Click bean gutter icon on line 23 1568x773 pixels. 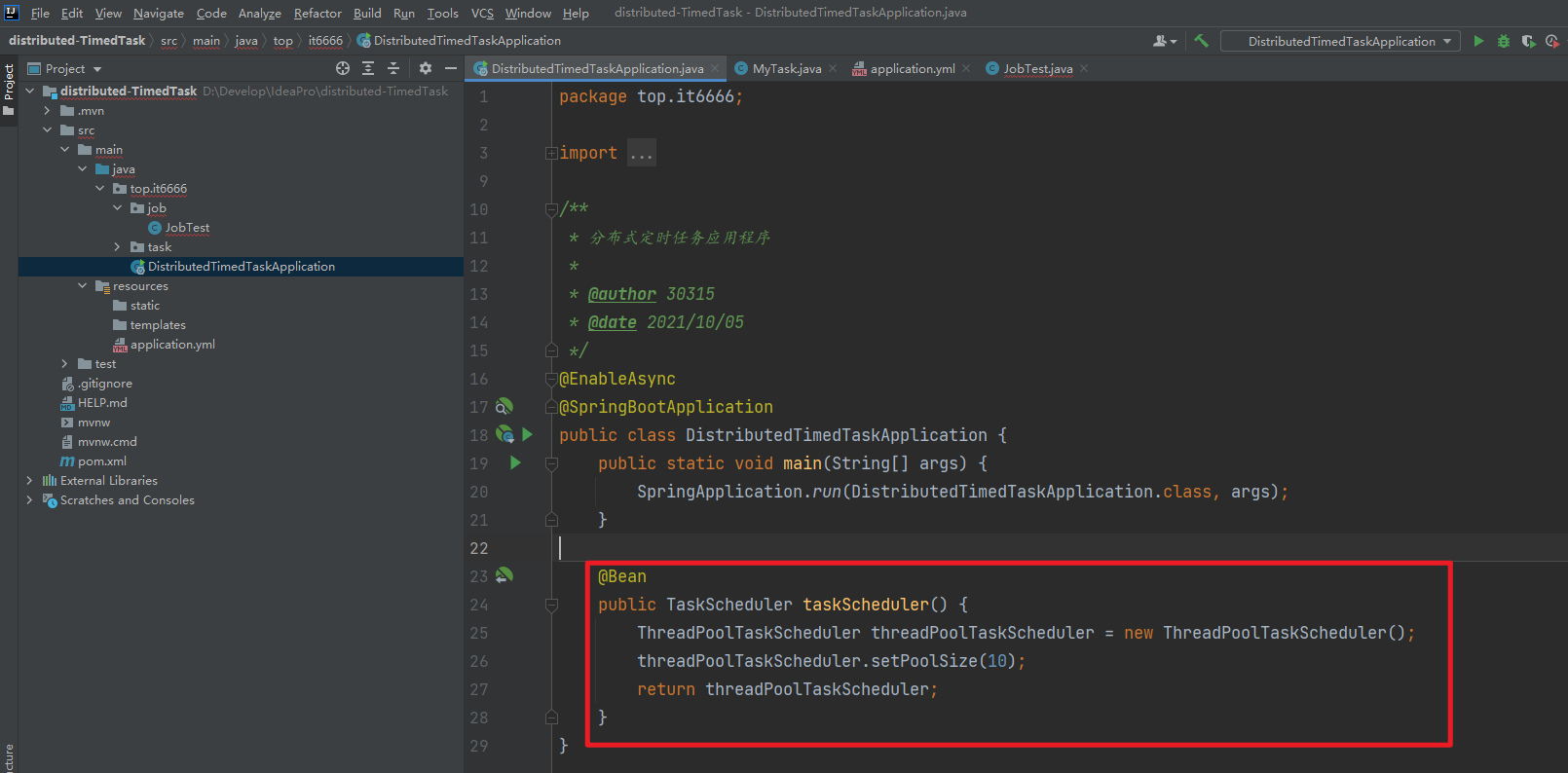504,575
